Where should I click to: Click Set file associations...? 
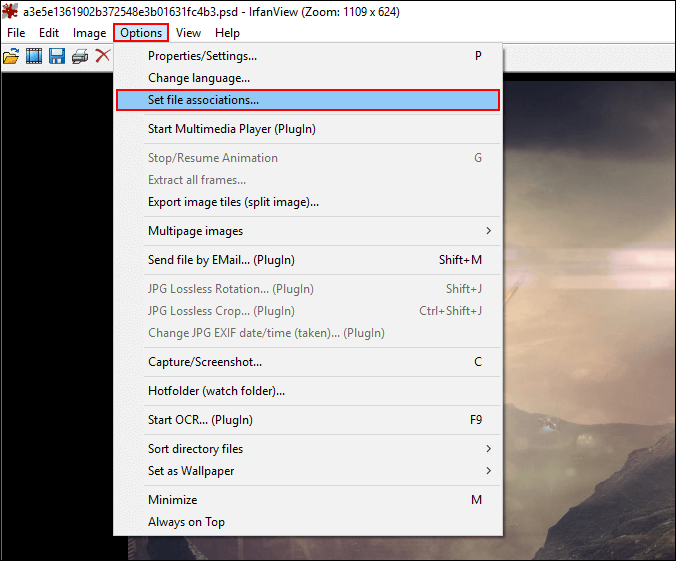coord(308,100)
